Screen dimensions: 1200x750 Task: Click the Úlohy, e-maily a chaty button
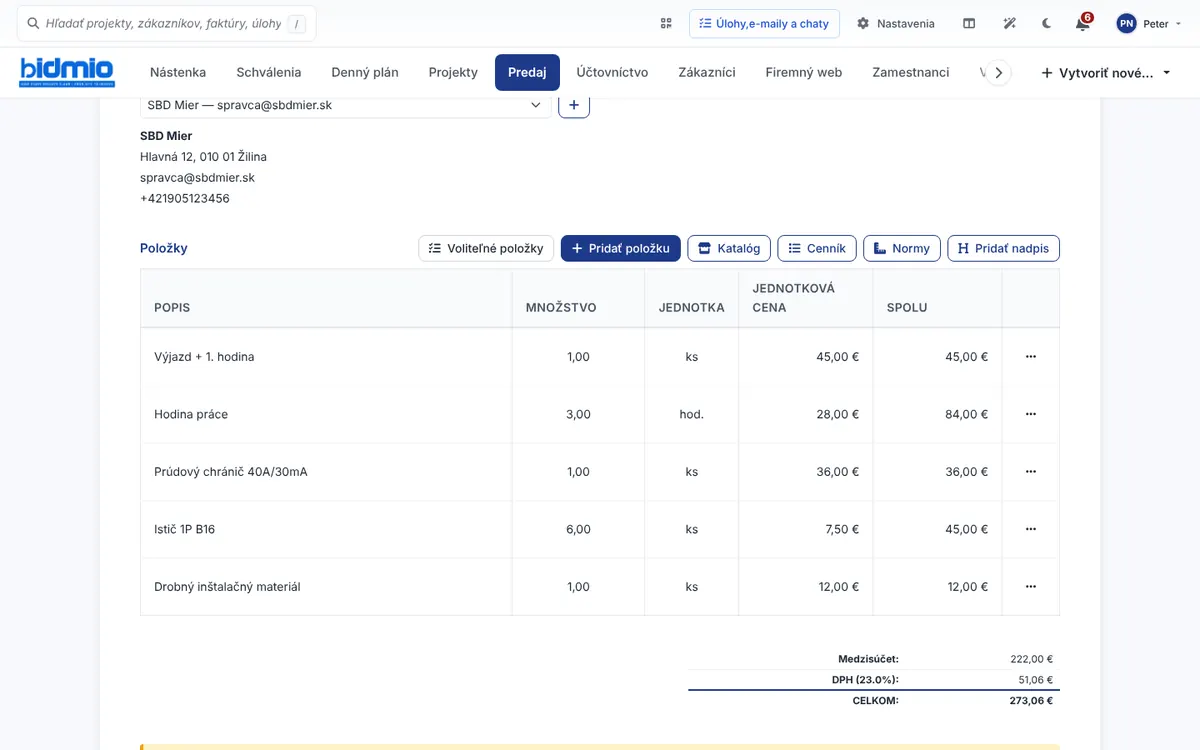764,23
